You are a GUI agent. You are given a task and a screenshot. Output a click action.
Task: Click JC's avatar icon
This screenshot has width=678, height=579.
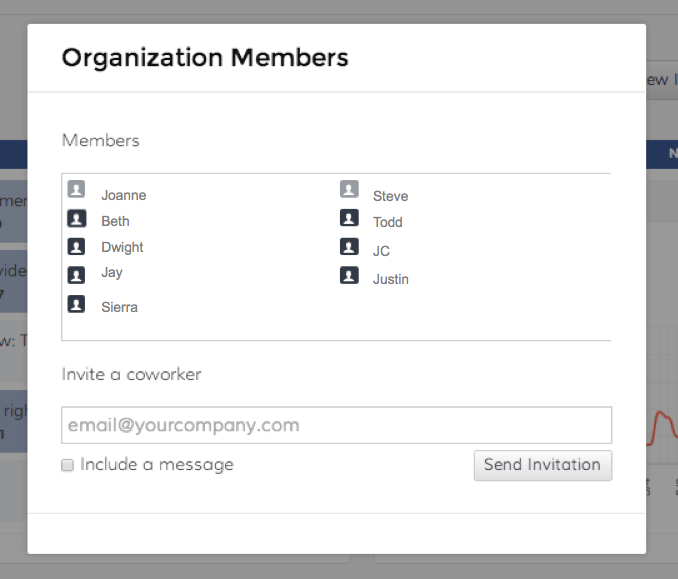tap(349, 246)
